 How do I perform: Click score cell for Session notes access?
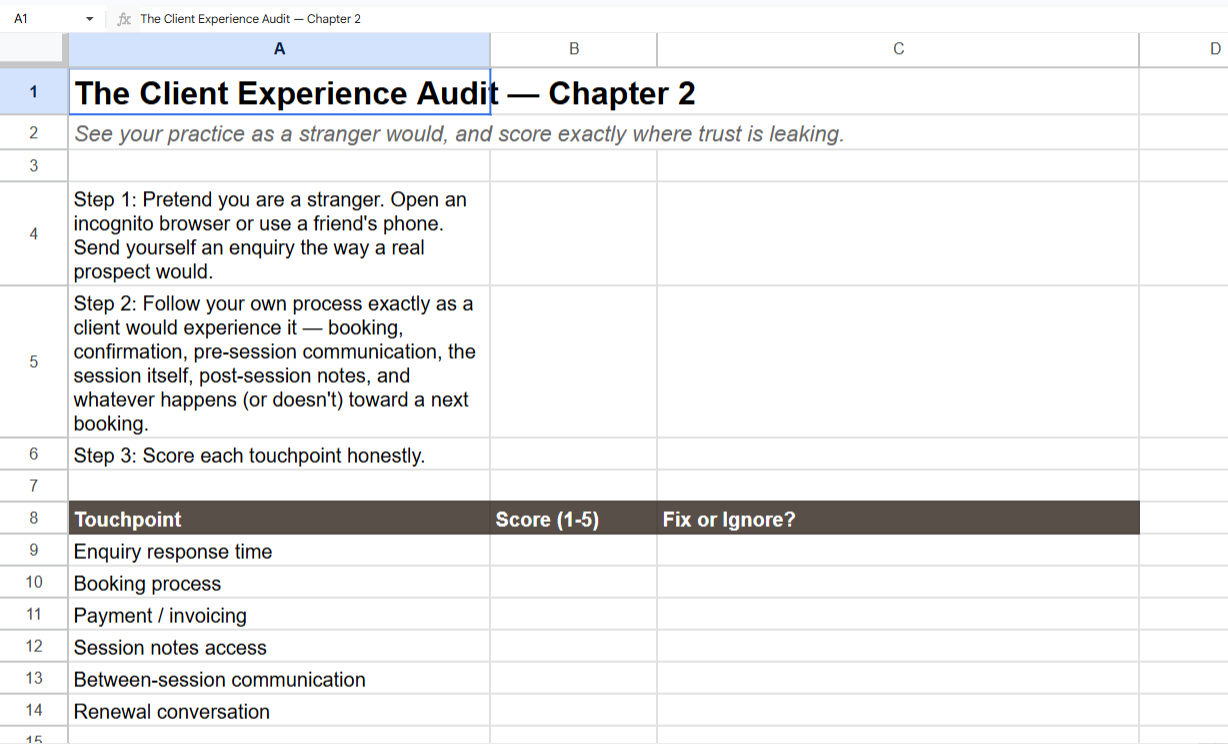(574, 646)
